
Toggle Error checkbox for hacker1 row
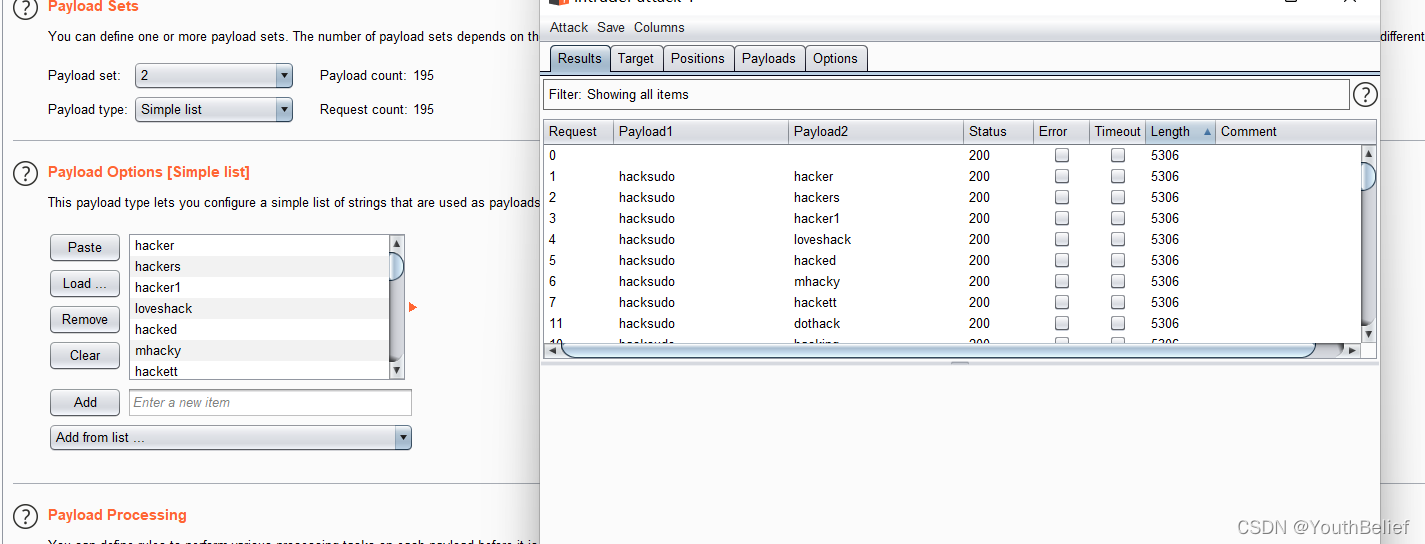click(x=1062, y=218)
